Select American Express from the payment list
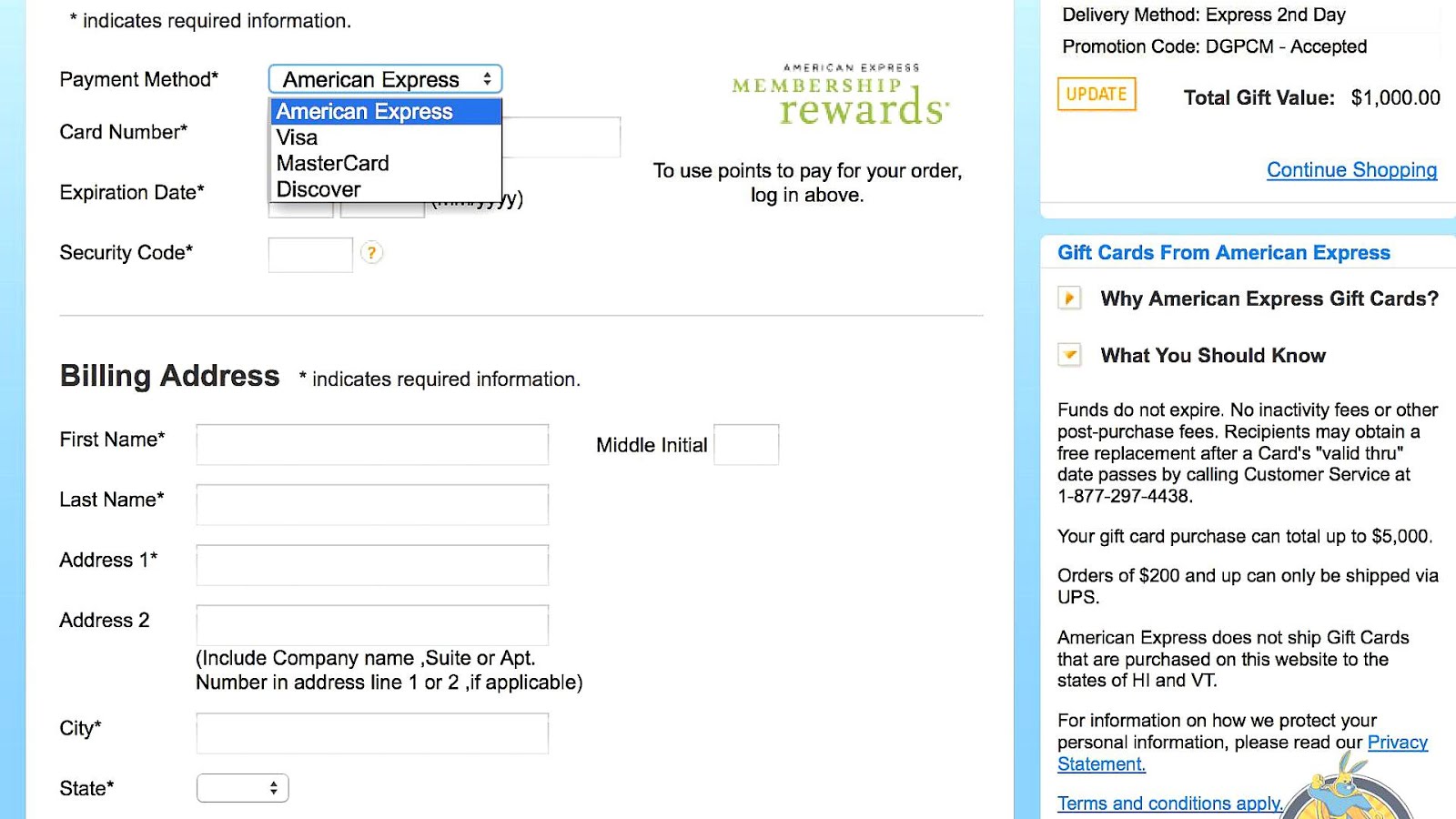 386,112
